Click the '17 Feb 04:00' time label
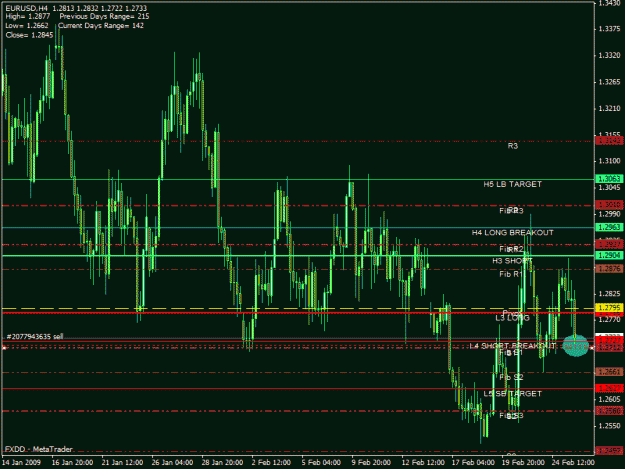Screen dimensions: 625x469 click(473, 462)
